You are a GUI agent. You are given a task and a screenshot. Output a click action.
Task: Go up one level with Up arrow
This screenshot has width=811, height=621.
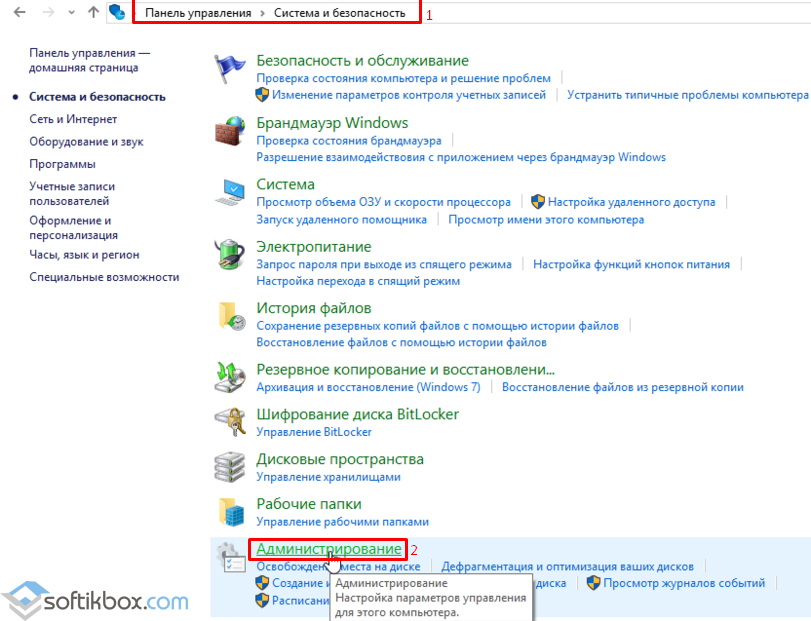[x=93, y=13]
